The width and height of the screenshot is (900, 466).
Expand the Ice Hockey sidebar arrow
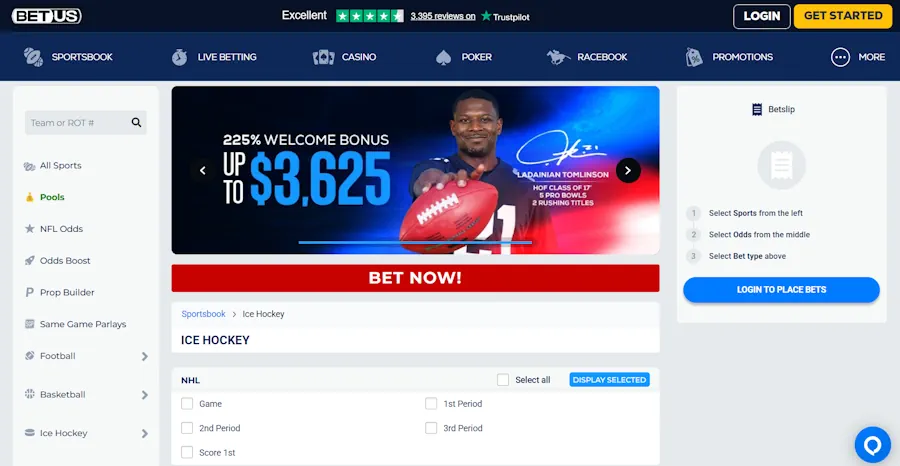(x=145, y=433)
